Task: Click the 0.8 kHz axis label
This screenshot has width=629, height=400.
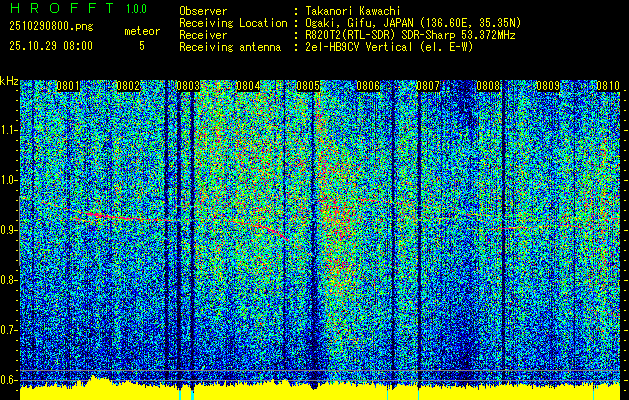Action: (x=9, y=280)
